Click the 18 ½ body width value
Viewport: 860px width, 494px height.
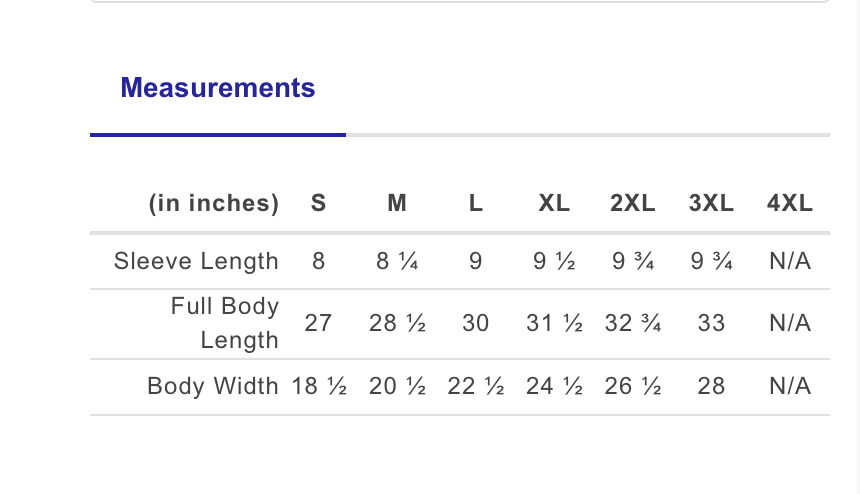click(x=319, y=386)
